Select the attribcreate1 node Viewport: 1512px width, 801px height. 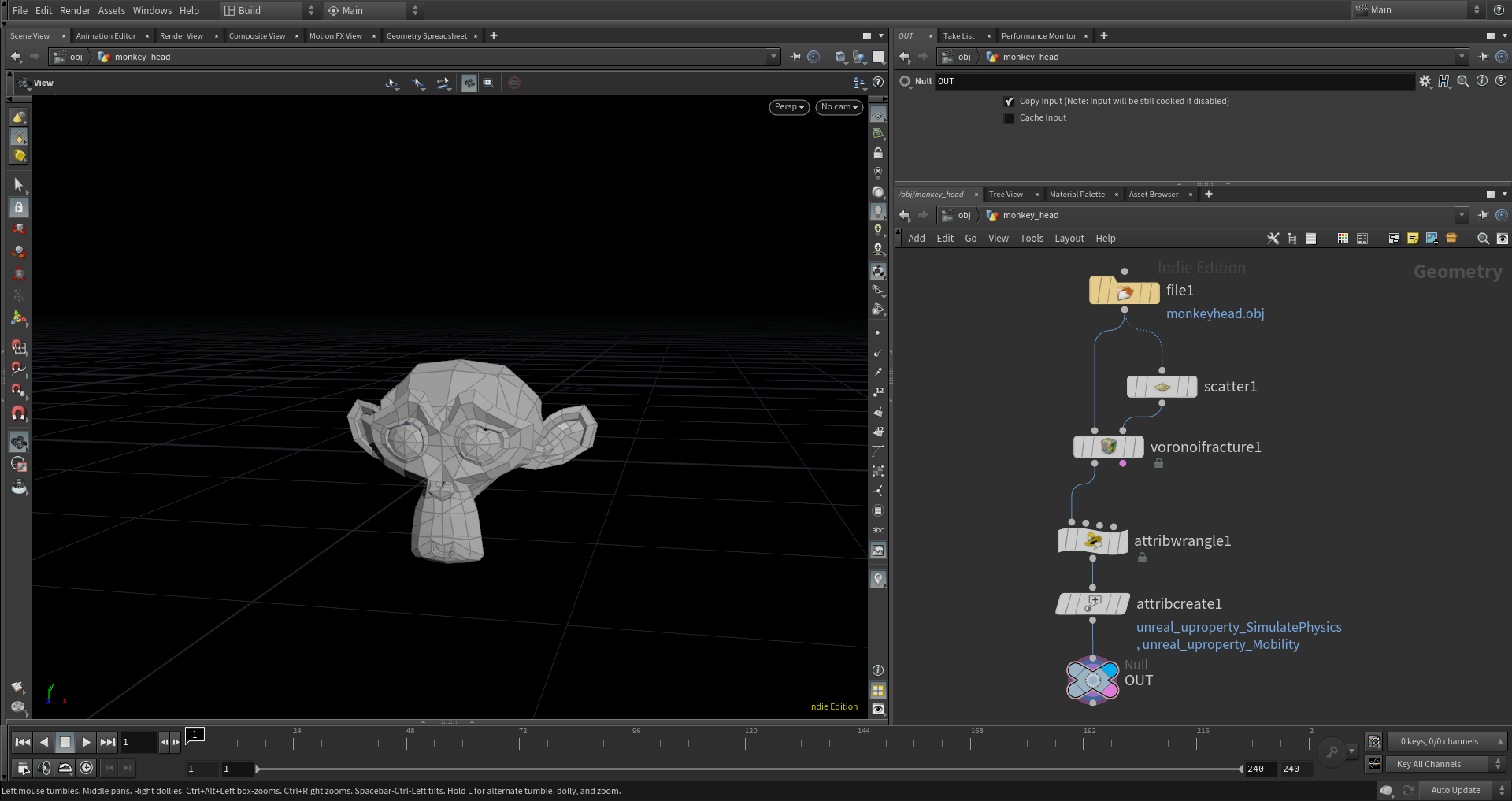tap(1092, 604)
